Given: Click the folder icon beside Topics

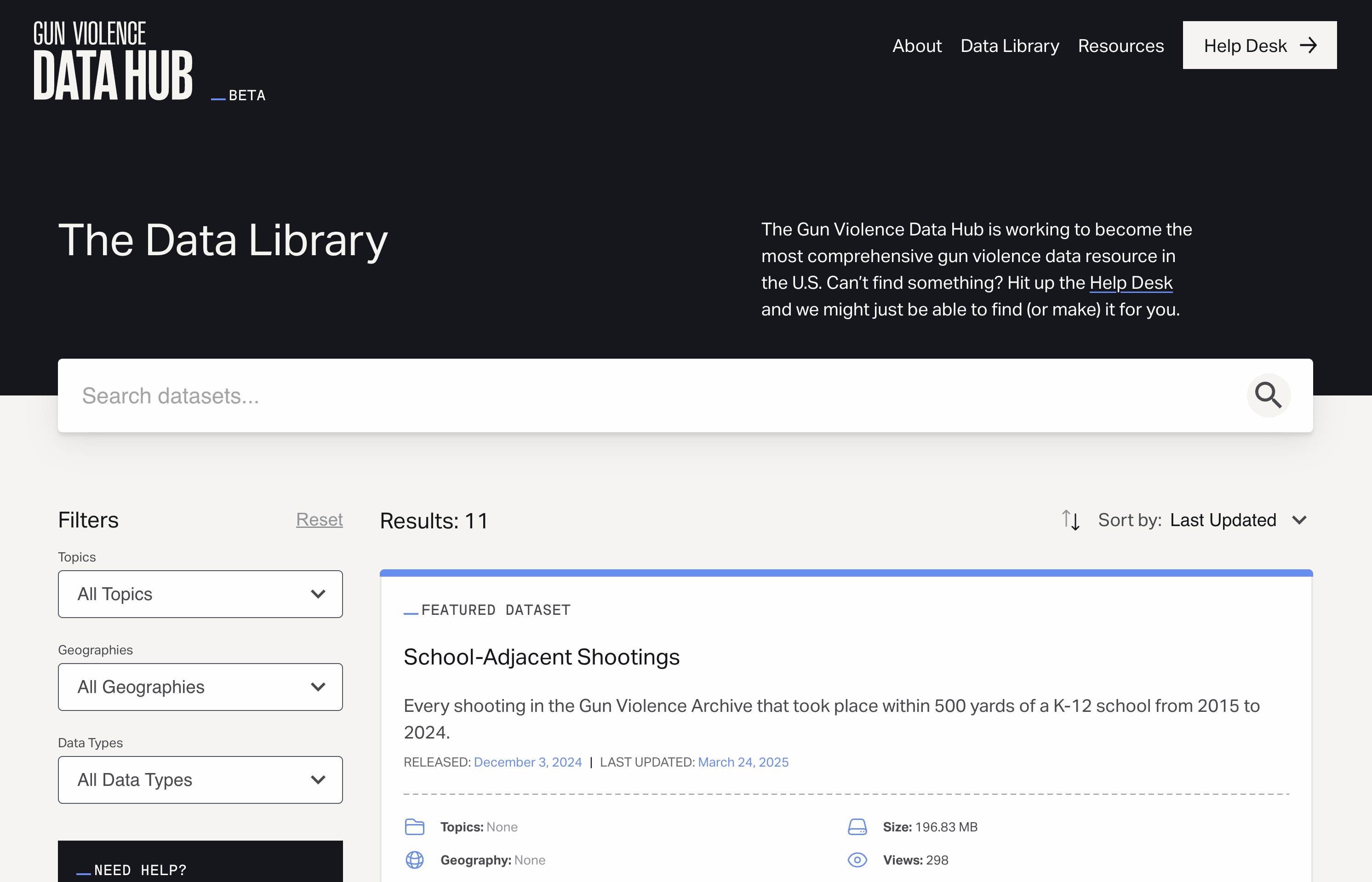Looking at the screenshot, I should pos(415,826).
